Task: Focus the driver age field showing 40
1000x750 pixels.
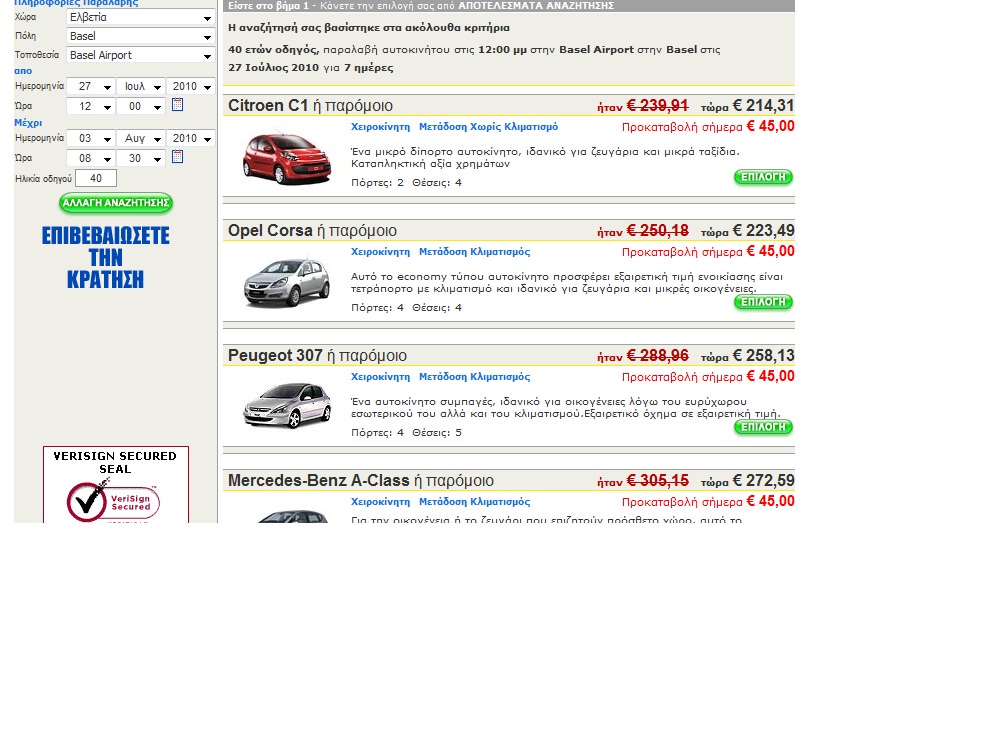Action: click(96, 179)
